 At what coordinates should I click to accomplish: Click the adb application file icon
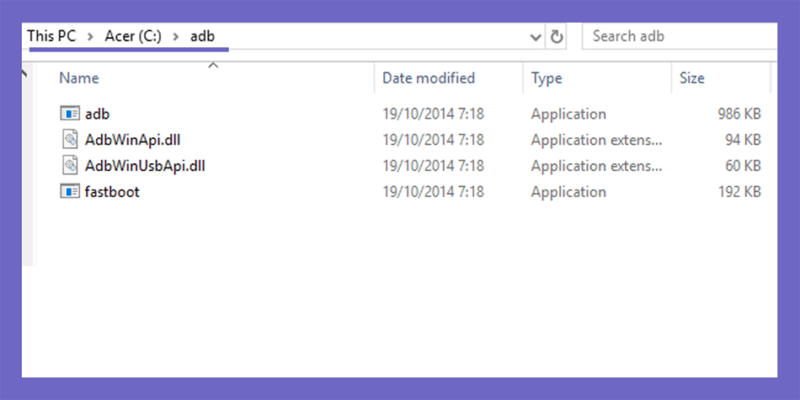click(70, 113)
